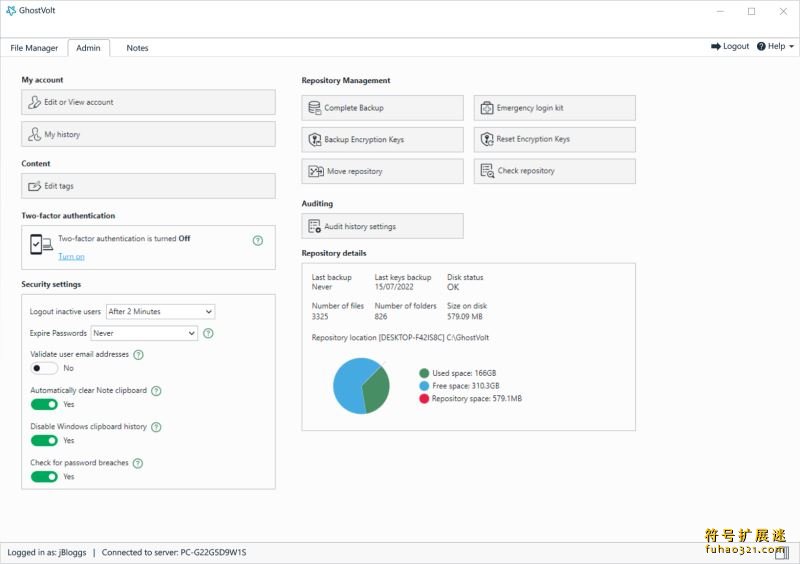The image size is (800, 564).
Task: Click the Turn on two-factor link
Action: point(71,257)
